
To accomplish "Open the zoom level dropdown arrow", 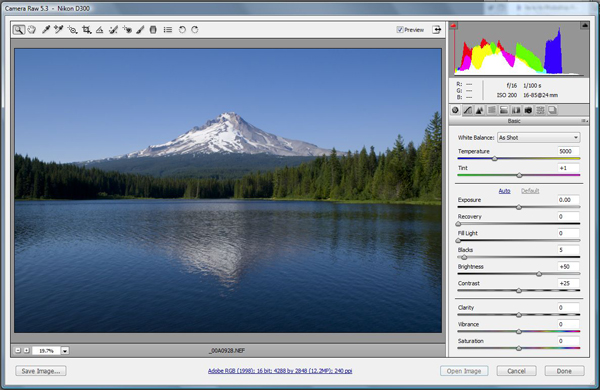I will tap(65, 351).
